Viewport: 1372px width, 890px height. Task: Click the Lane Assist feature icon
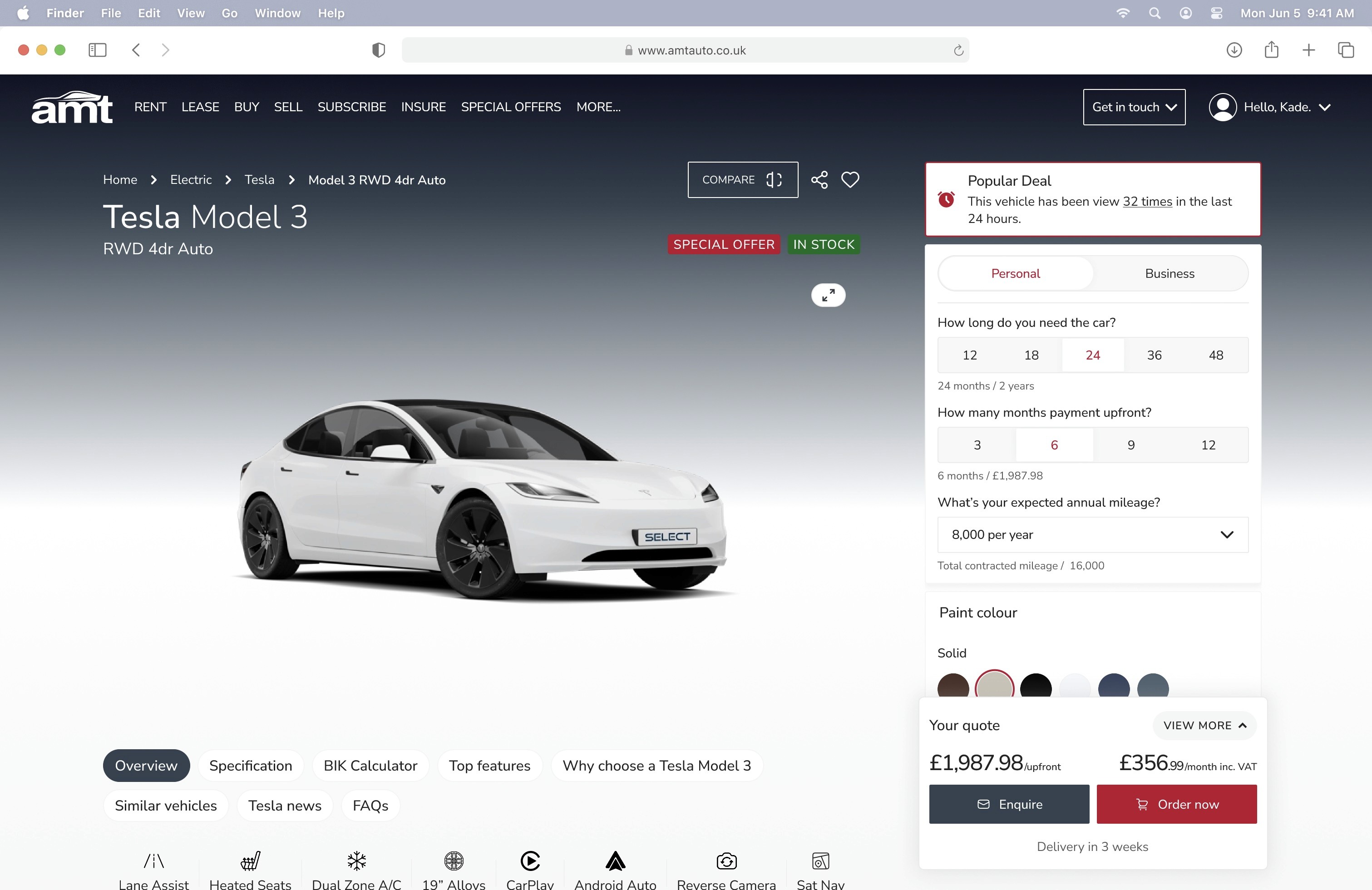tap(154, 861)
